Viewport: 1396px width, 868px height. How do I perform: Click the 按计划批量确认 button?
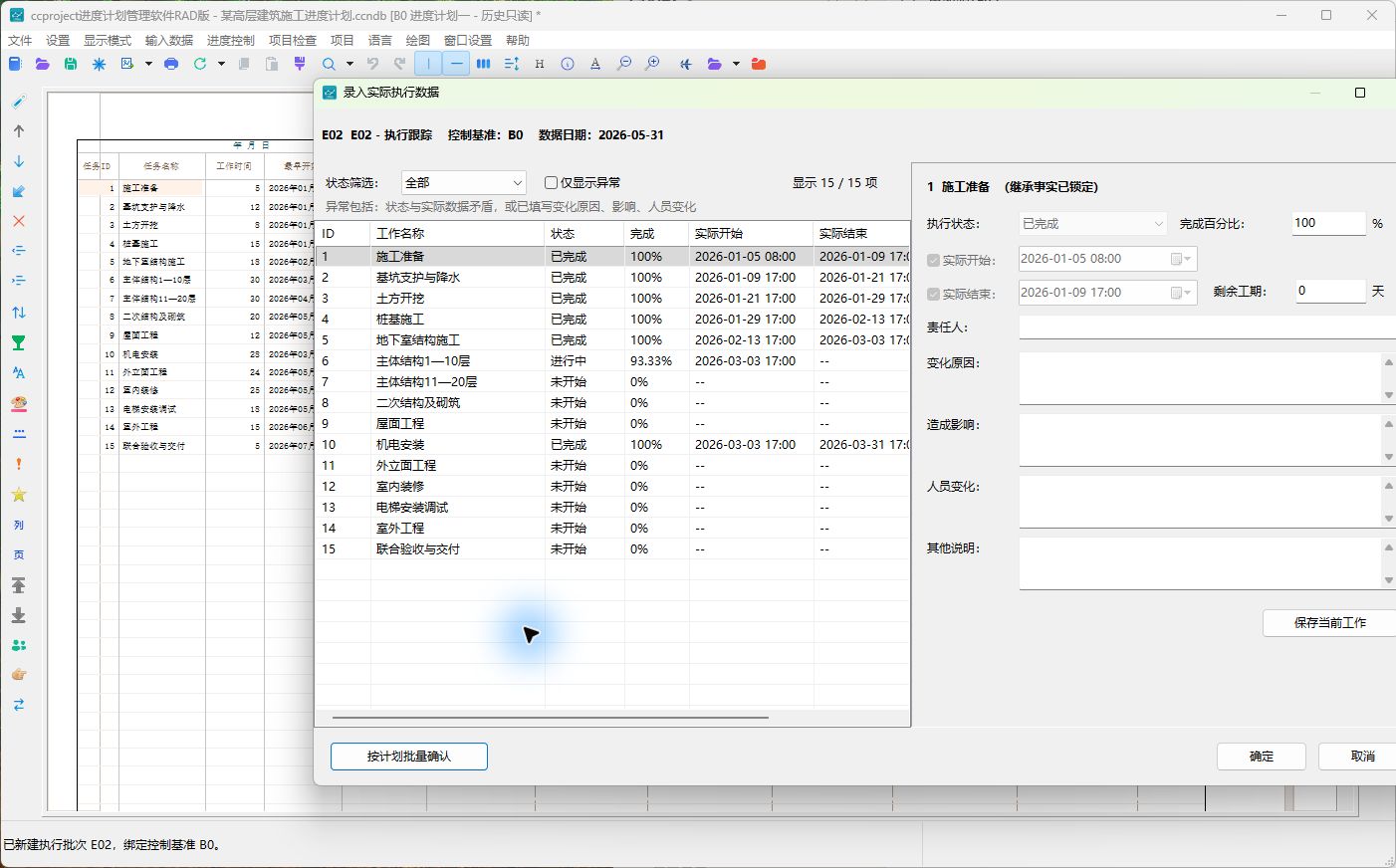409,757
